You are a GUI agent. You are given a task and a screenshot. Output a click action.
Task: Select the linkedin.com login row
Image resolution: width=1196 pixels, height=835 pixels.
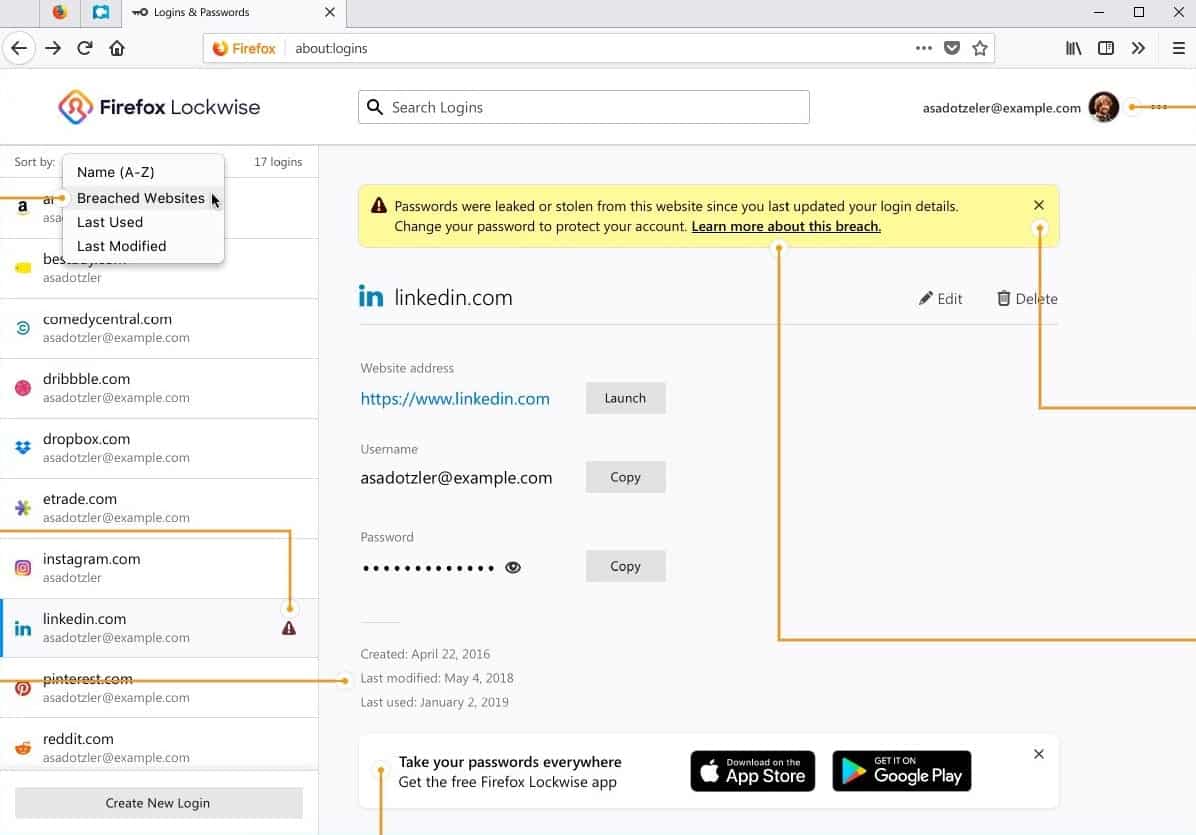click(x=159, y=628)
